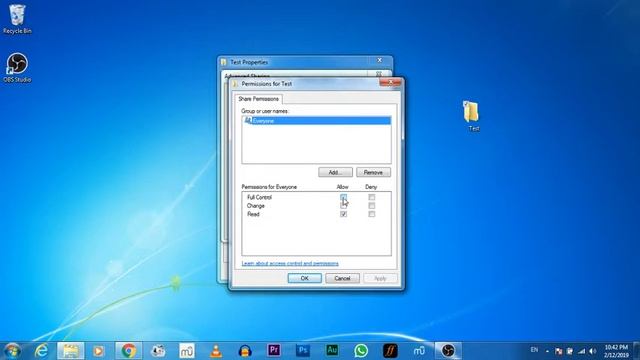The width and height of the screenshot is (640, 360).
Task: Check Allow for Change permission
Action: pyautogui.click(x=343, y=206)
